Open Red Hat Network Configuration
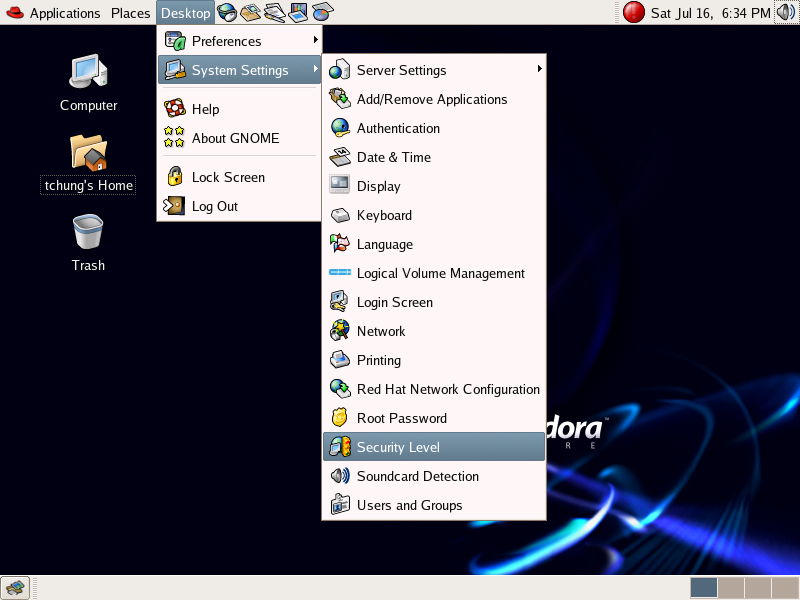The width and height of the screenshot is (800, 600). 434,389
